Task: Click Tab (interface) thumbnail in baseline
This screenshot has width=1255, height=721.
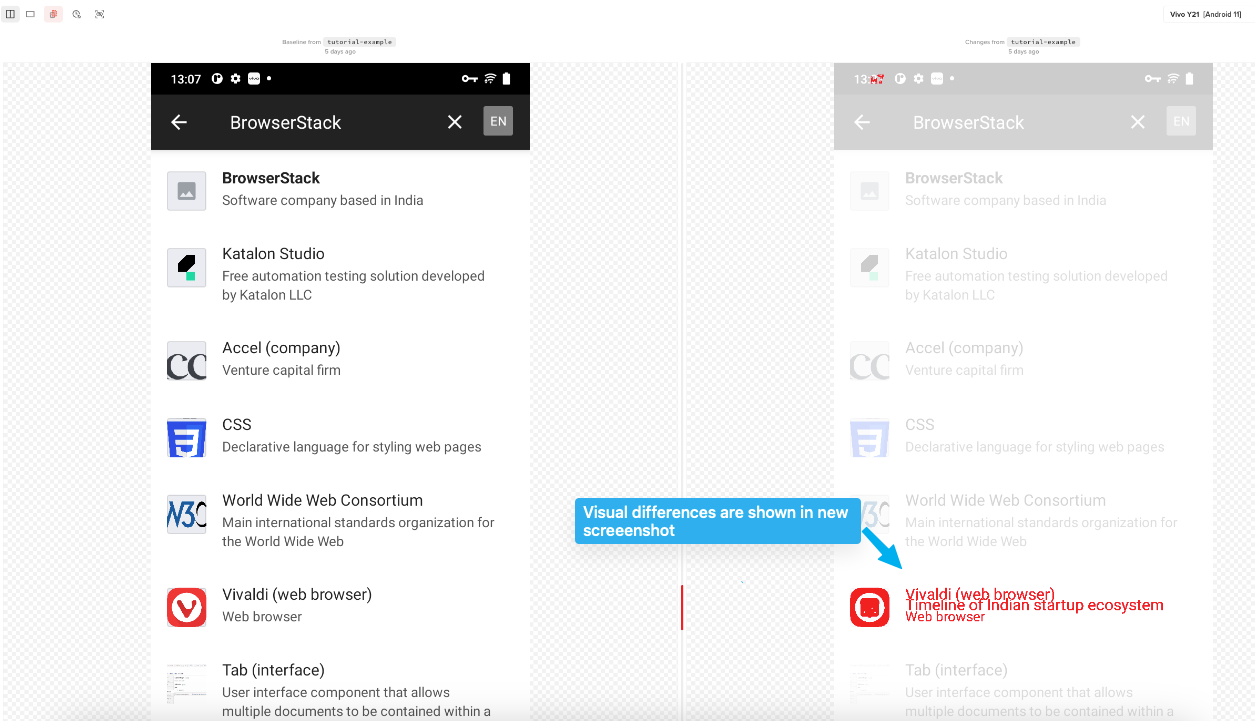Action: click(187, 684)
